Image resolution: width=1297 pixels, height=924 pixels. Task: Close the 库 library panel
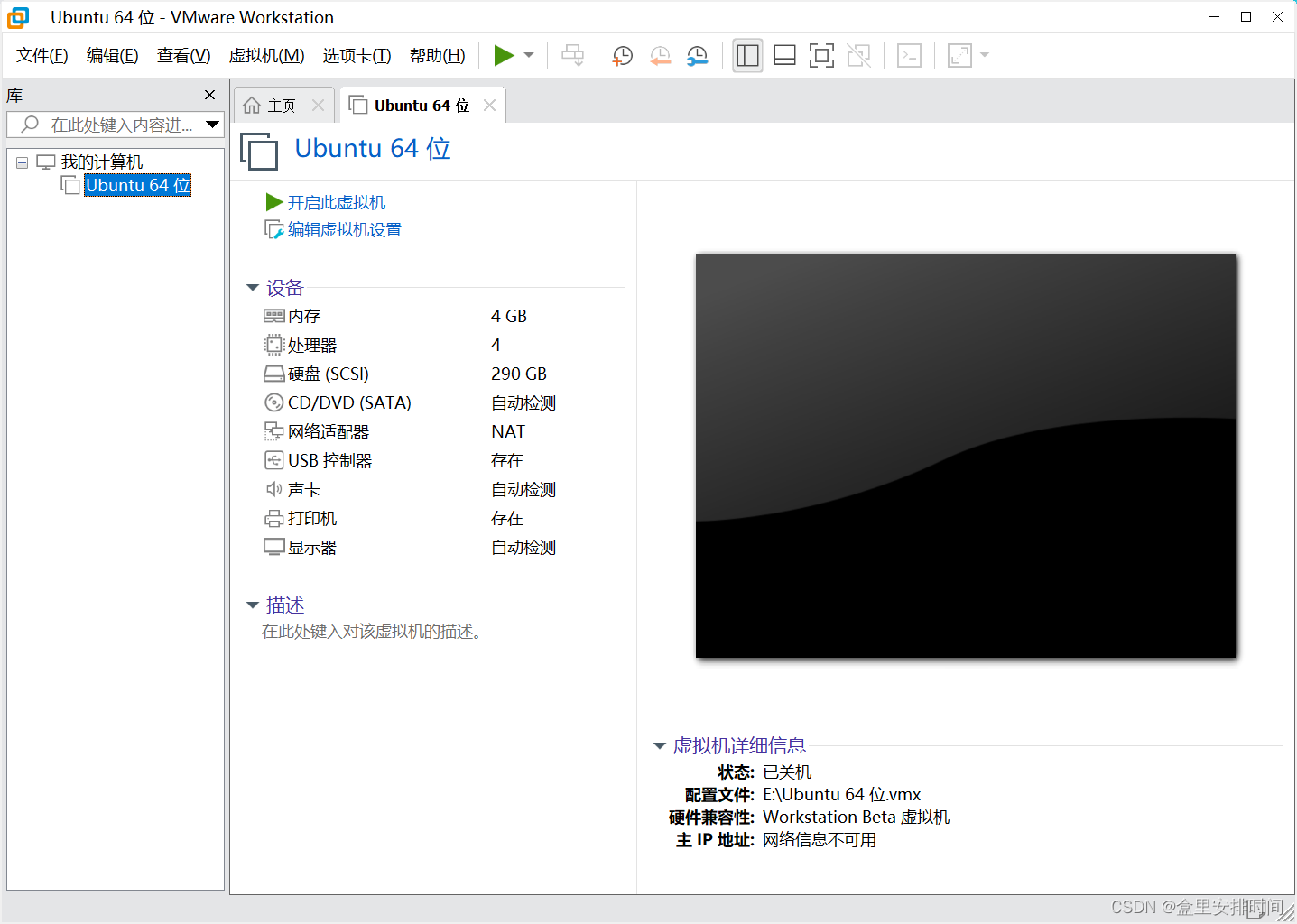(210, 95)
